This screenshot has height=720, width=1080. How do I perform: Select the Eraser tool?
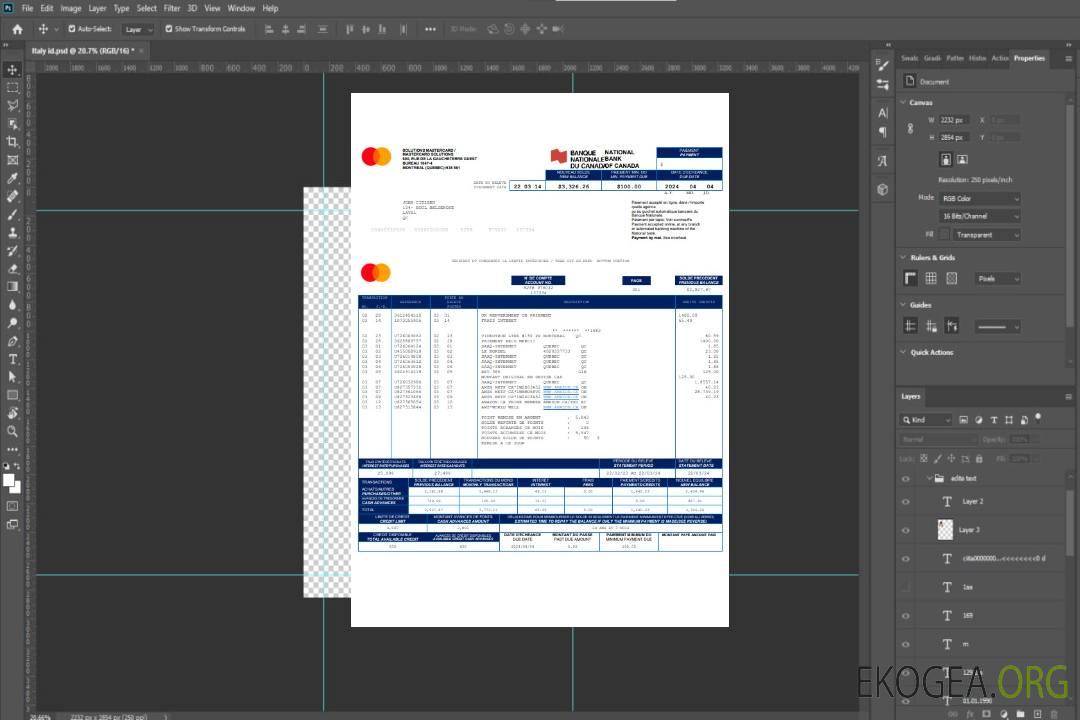pyautogui.click(x=12, y=269)
